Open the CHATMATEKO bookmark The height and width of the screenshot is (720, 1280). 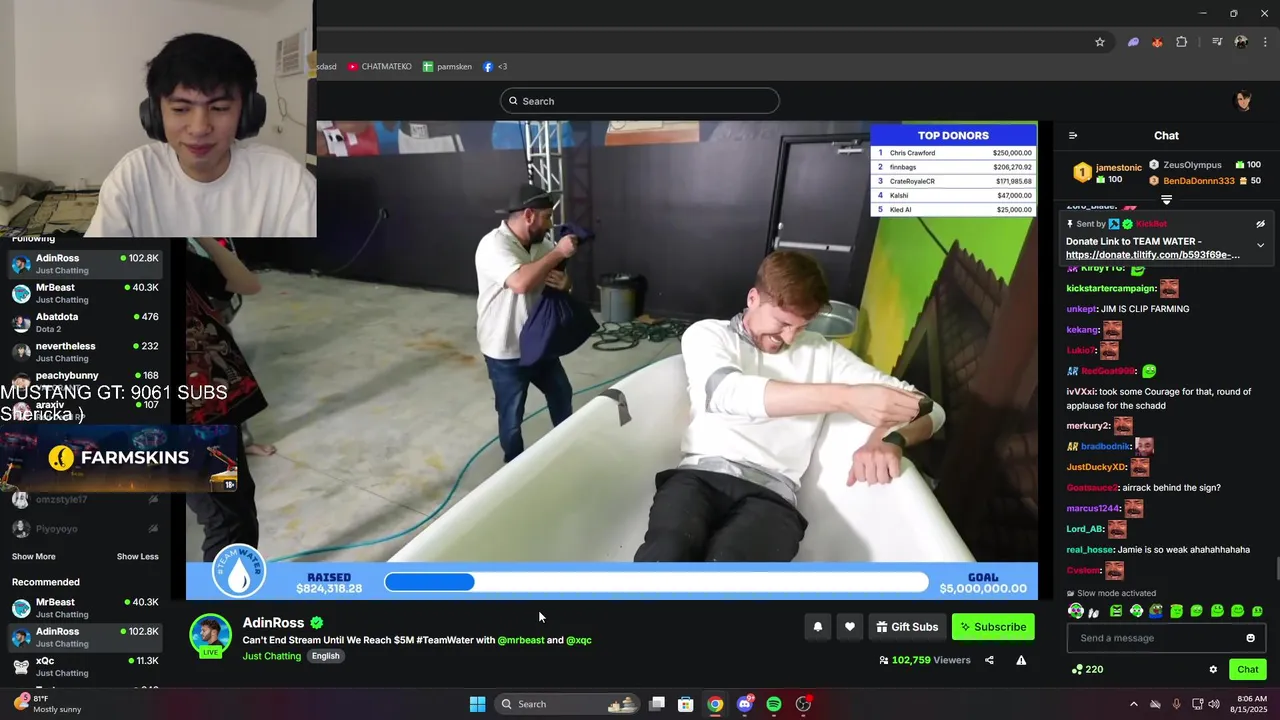pos(380,67)
